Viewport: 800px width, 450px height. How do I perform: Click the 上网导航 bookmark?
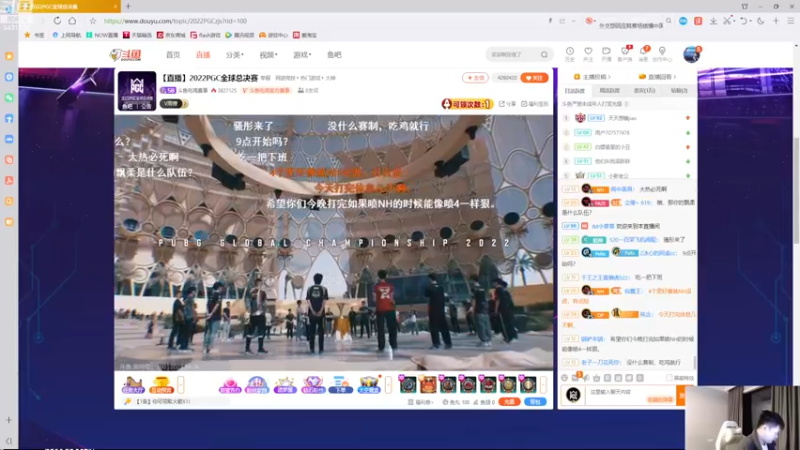pos(67,35)
